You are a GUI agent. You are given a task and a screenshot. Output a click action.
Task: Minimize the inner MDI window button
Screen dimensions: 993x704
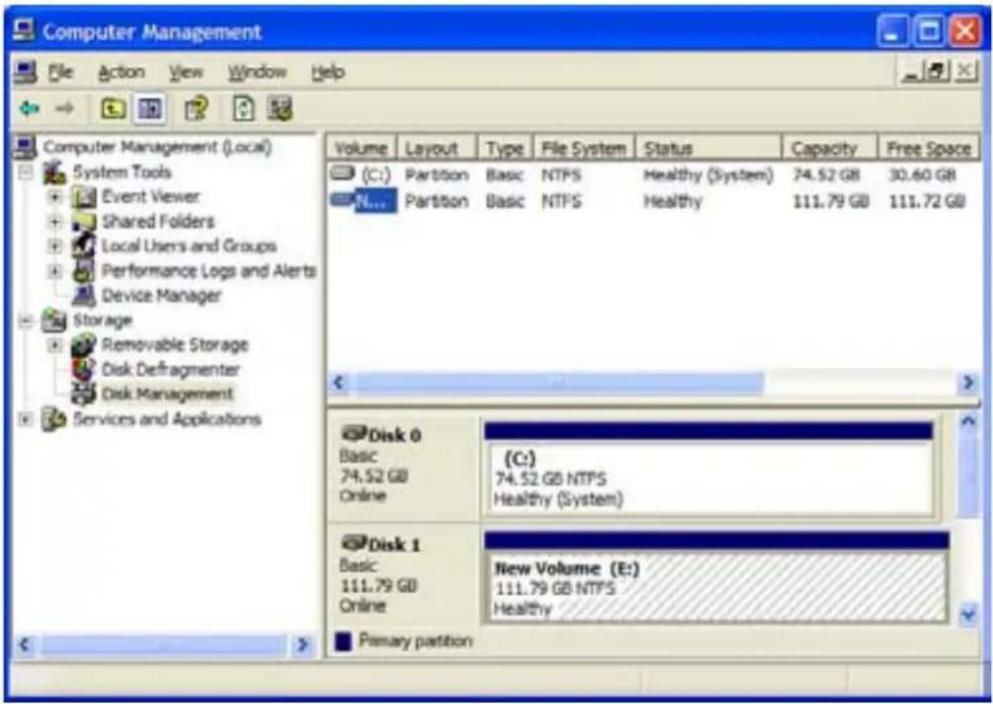[913, 72]
